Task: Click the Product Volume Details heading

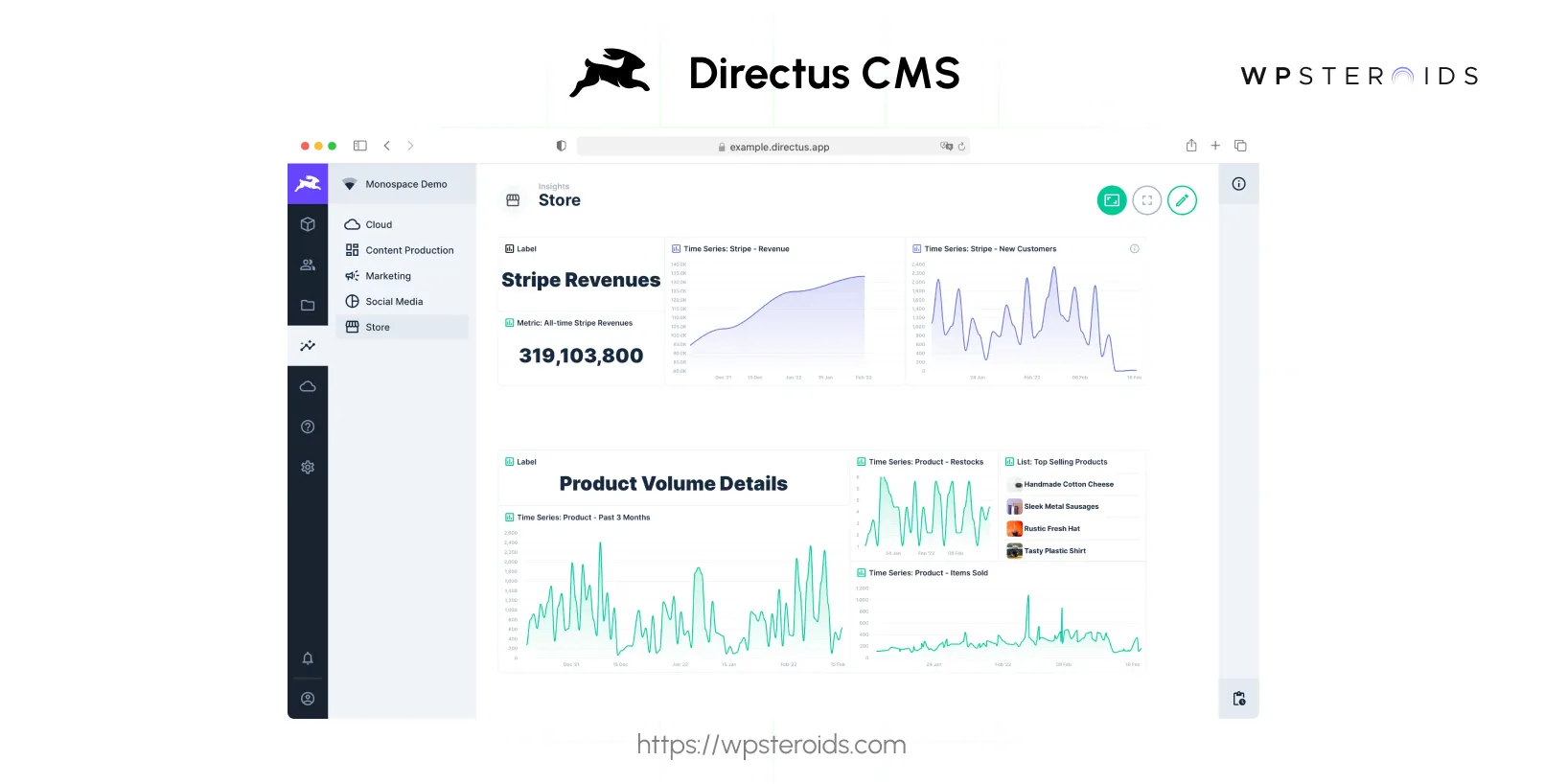Action: tap(674, 484)
